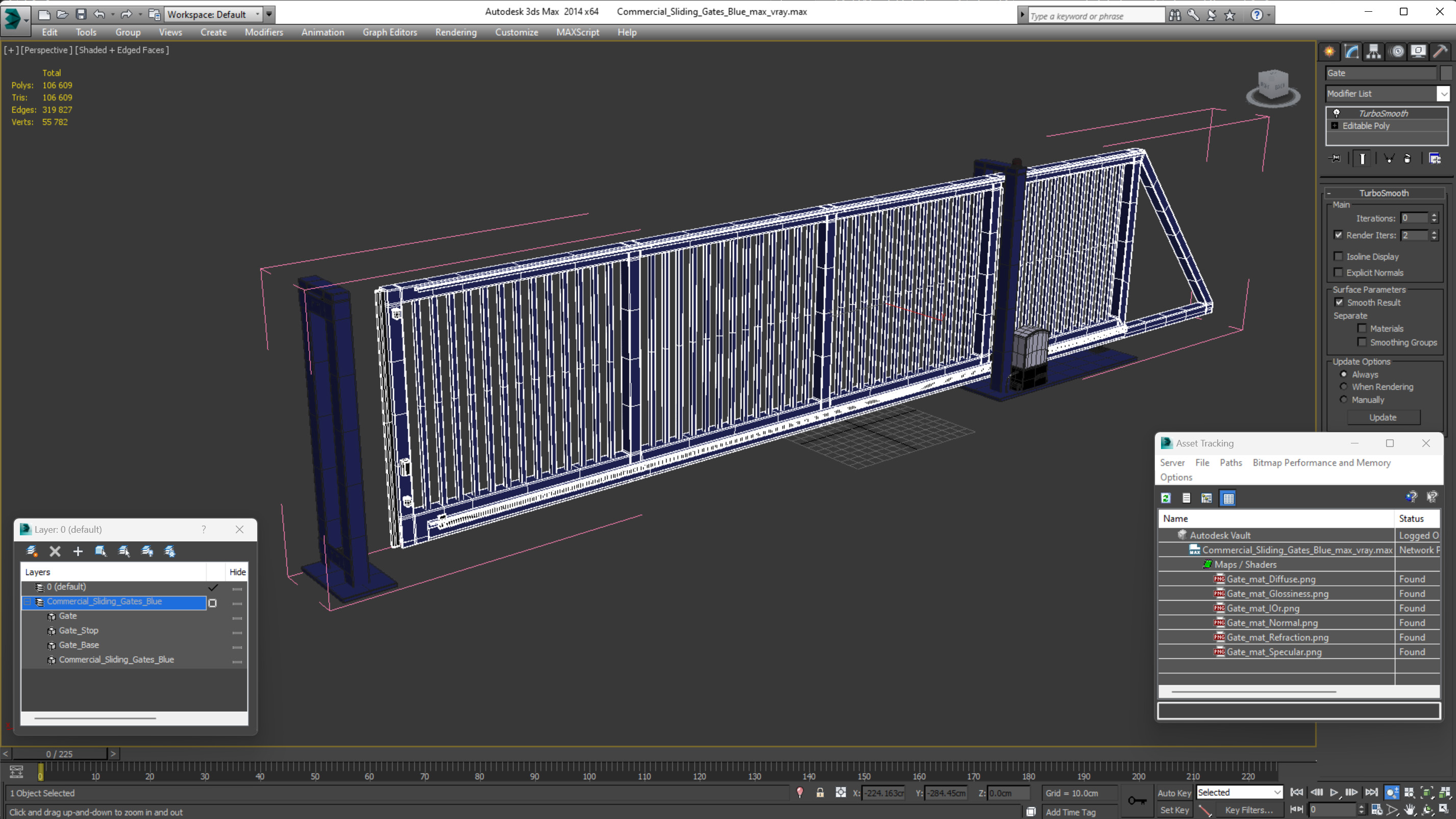Click the Undo arrow icon

100,14
